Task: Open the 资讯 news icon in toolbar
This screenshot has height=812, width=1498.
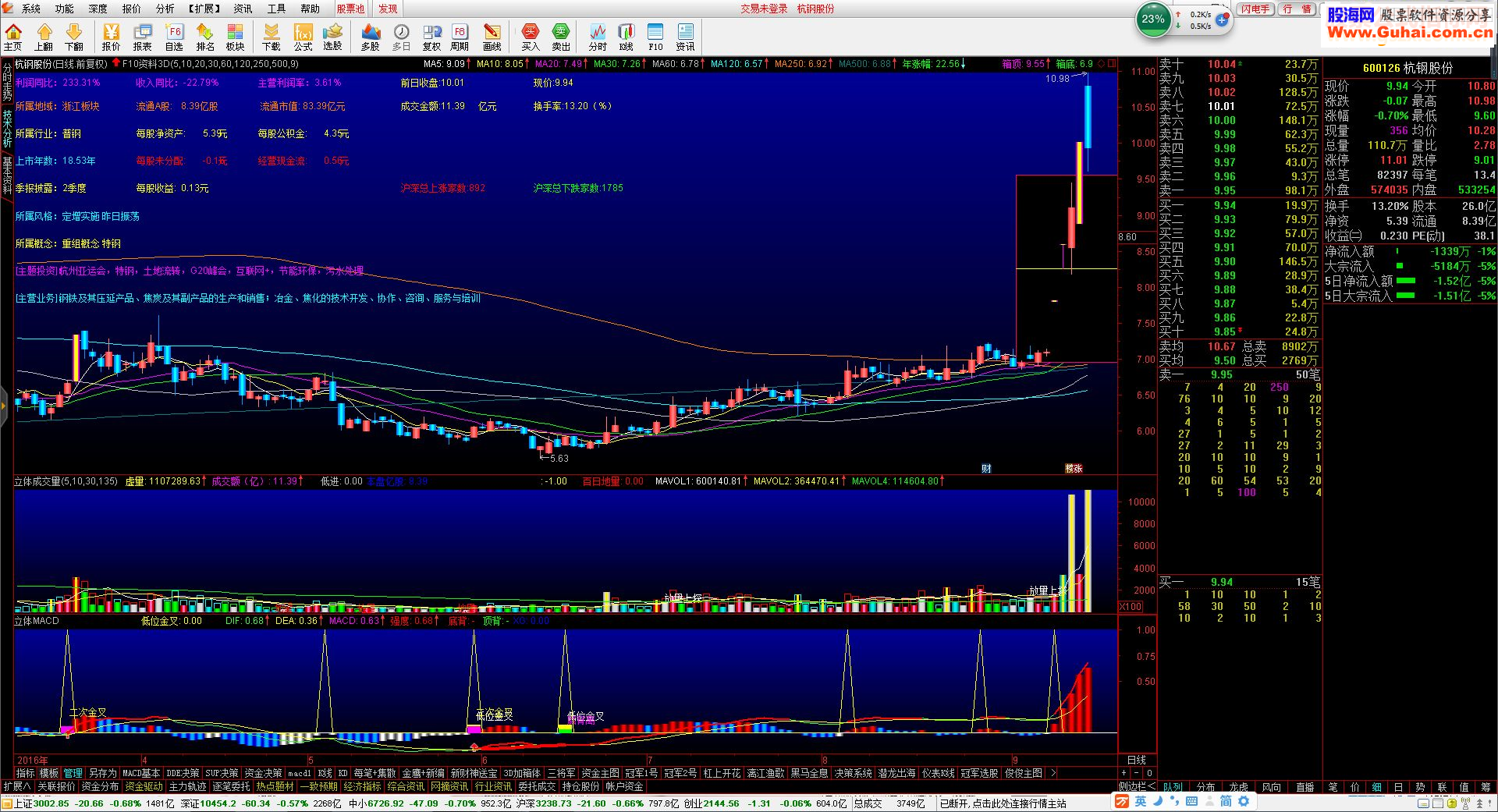Action: (x=686, y=37)
